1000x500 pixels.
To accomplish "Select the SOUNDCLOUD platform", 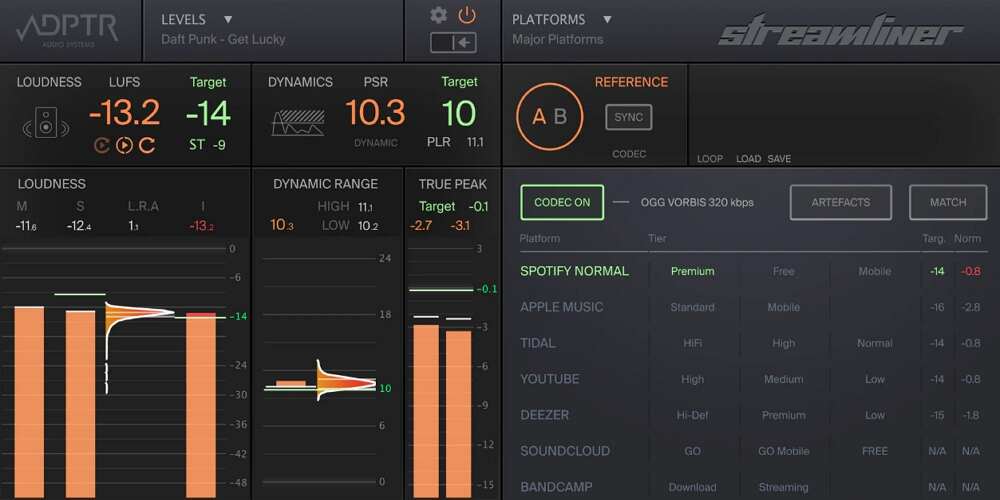I will point(565,451).
